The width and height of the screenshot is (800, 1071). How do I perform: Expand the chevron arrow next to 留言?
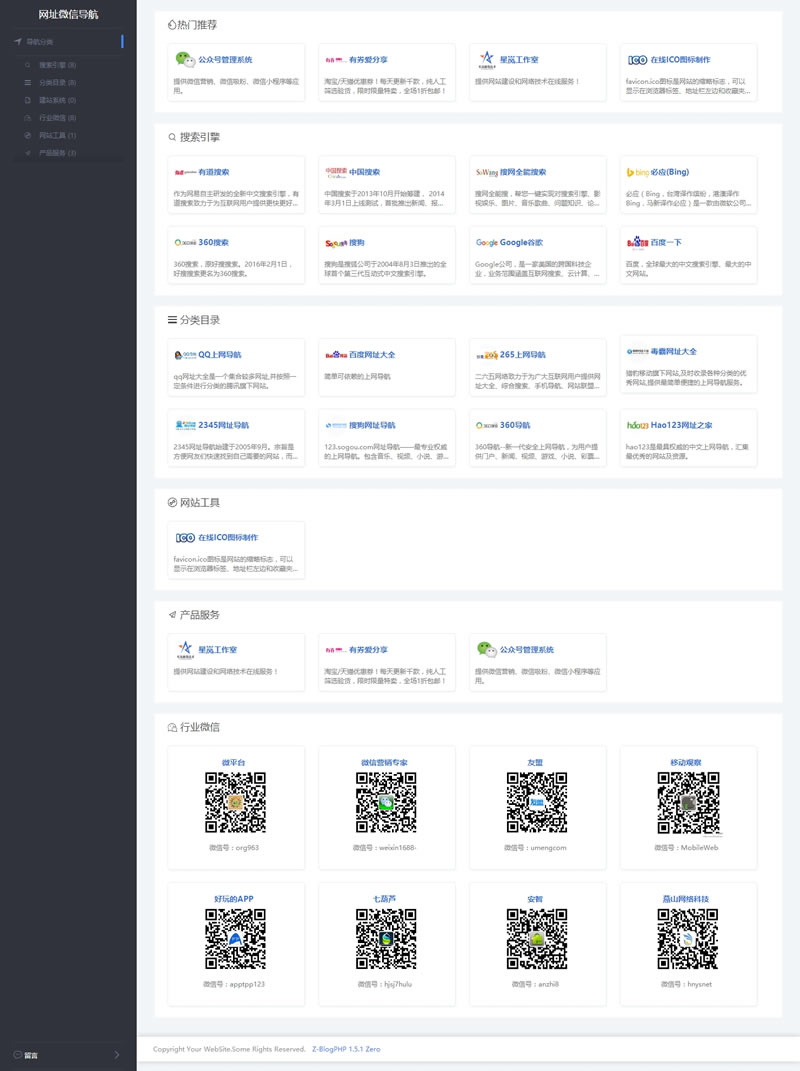(117, 1055)
